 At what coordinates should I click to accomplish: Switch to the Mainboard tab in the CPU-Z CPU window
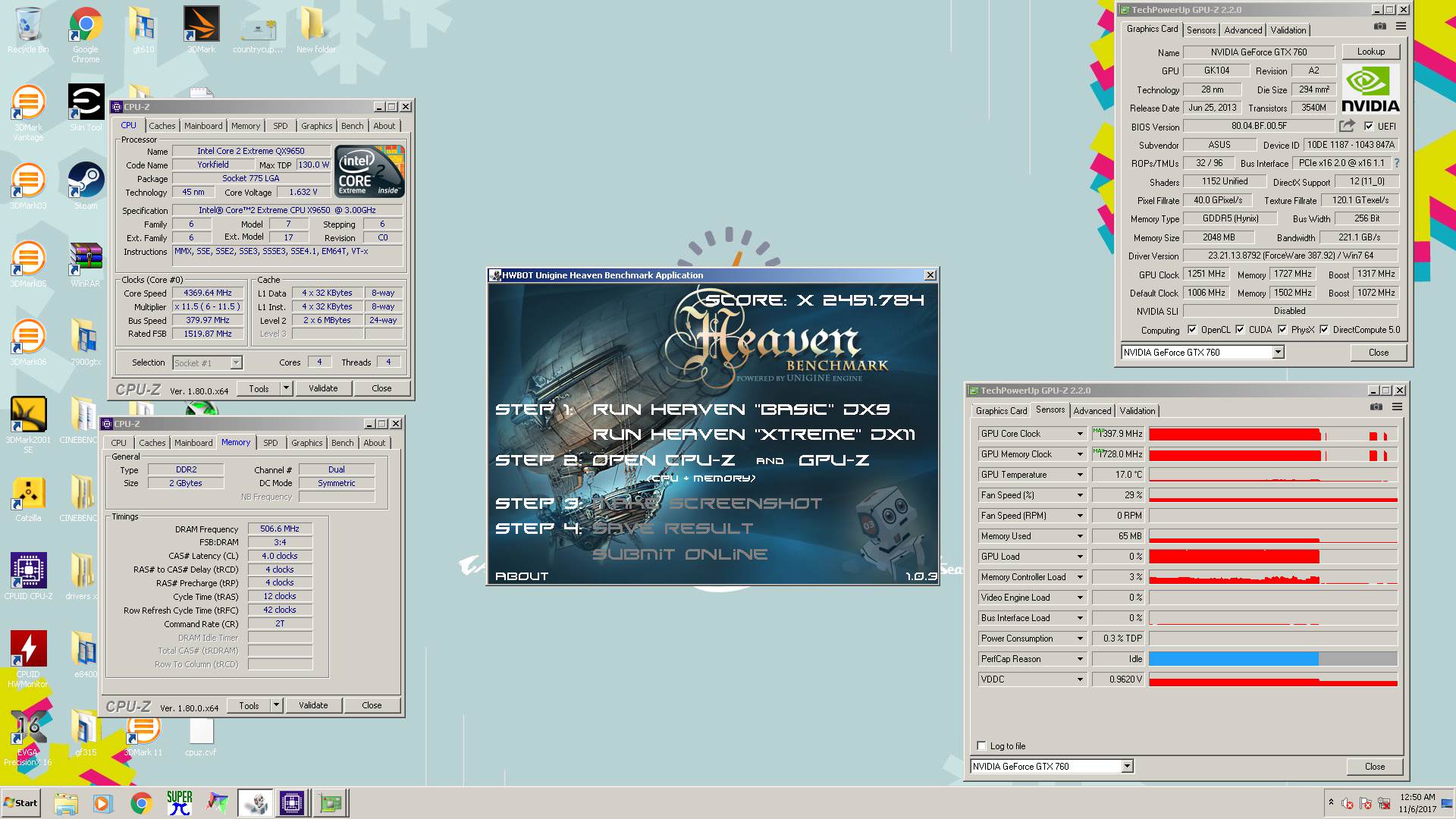(203, 126)
